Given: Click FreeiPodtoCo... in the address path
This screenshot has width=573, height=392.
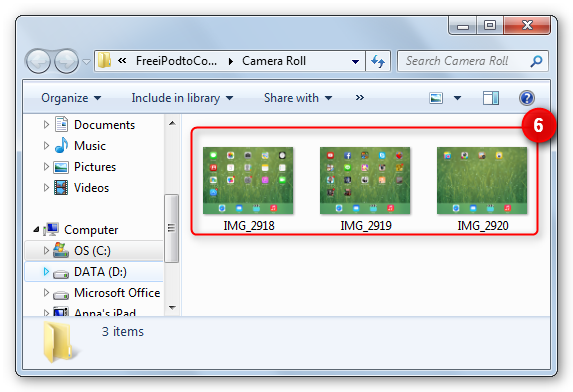Looking at the screenshot, I should (x=176, y=61).
